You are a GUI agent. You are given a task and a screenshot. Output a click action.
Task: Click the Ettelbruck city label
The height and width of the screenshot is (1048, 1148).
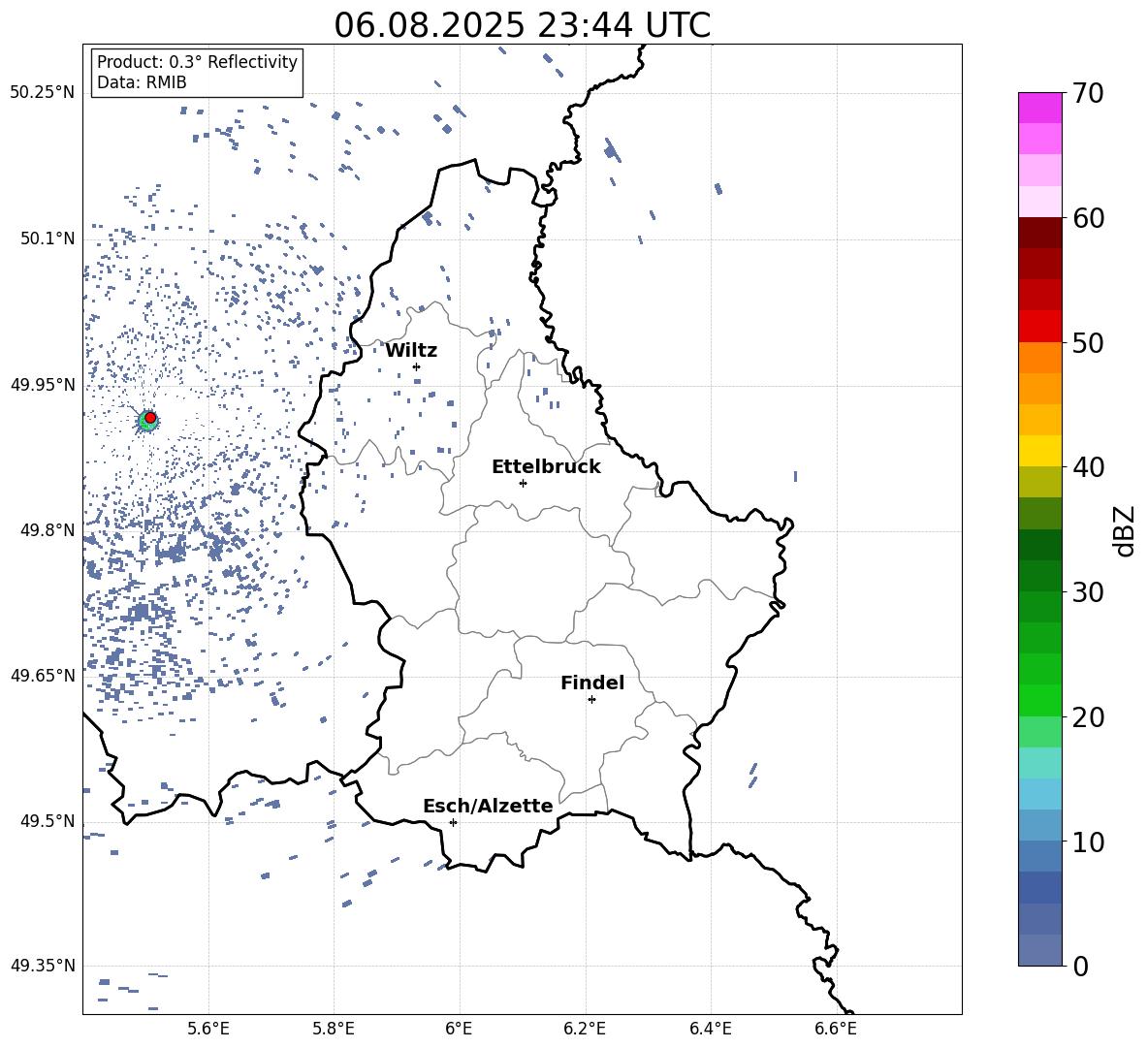(x=546, y=467)
